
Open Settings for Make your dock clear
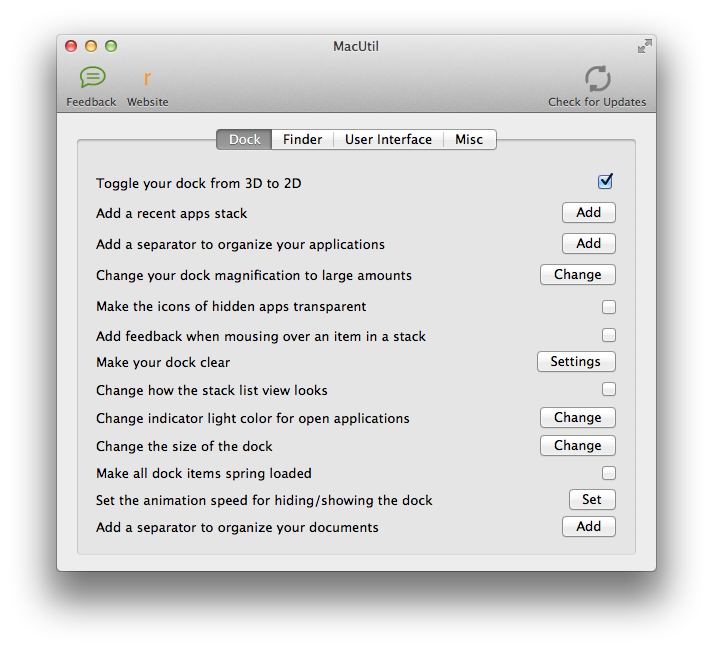[x=576, y=362]
